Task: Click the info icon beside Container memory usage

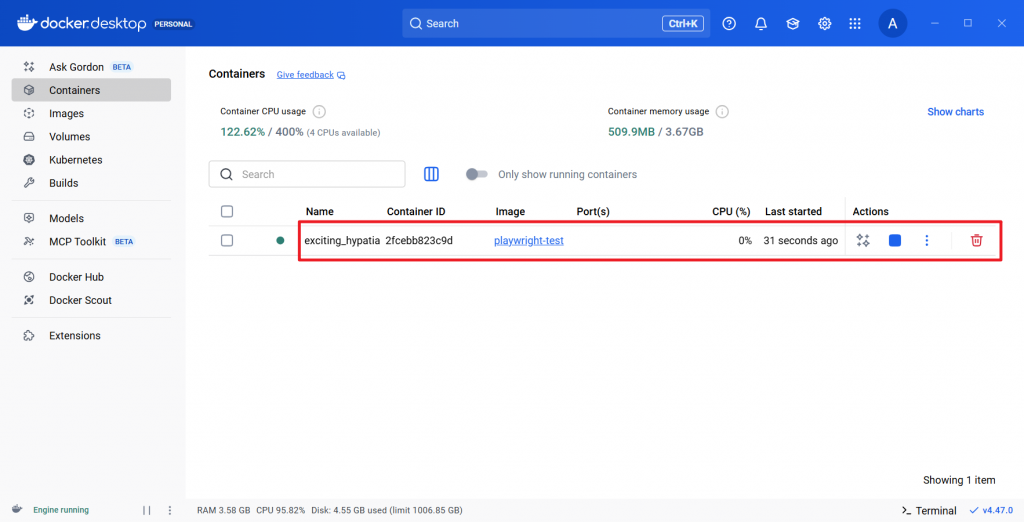Action: point(722,112)
